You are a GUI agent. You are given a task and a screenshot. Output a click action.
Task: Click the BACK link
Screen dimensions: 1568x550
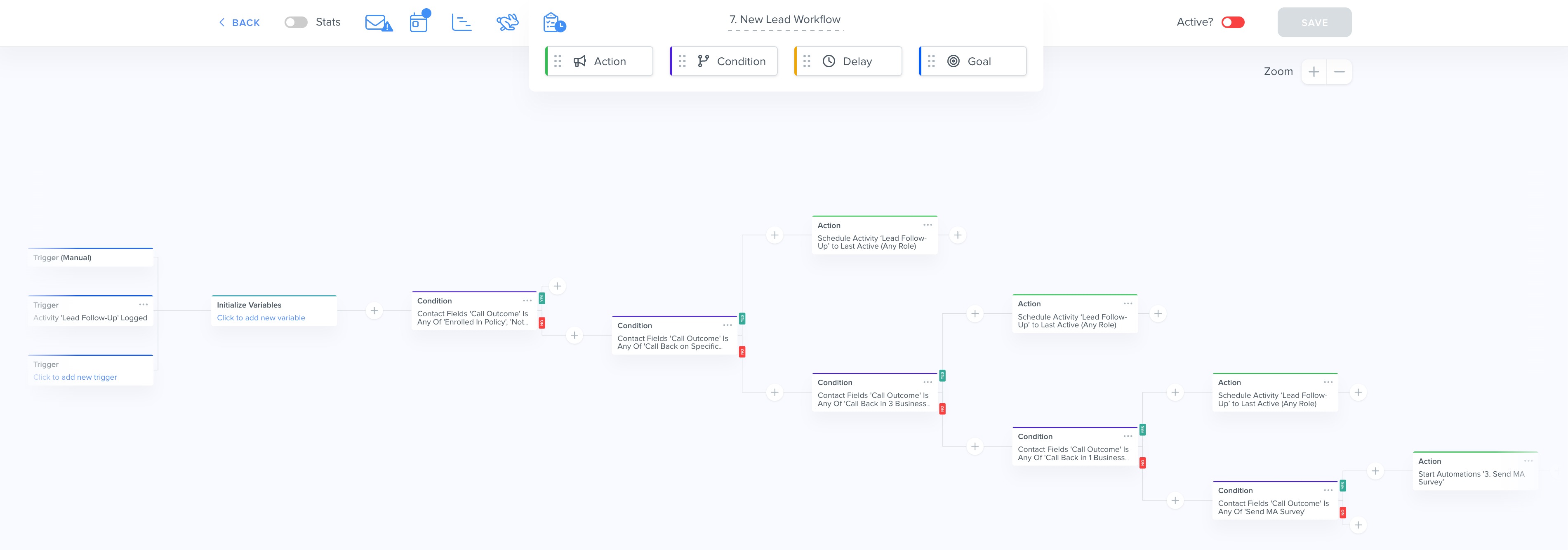[x=239, y=23]
